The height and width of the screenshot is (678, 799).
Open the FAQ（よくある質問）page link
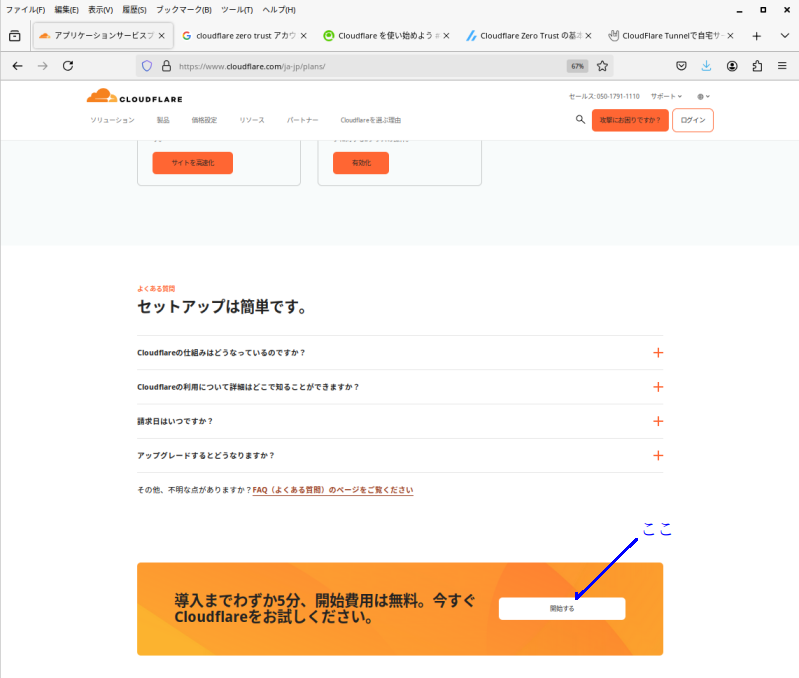[333, 490]
